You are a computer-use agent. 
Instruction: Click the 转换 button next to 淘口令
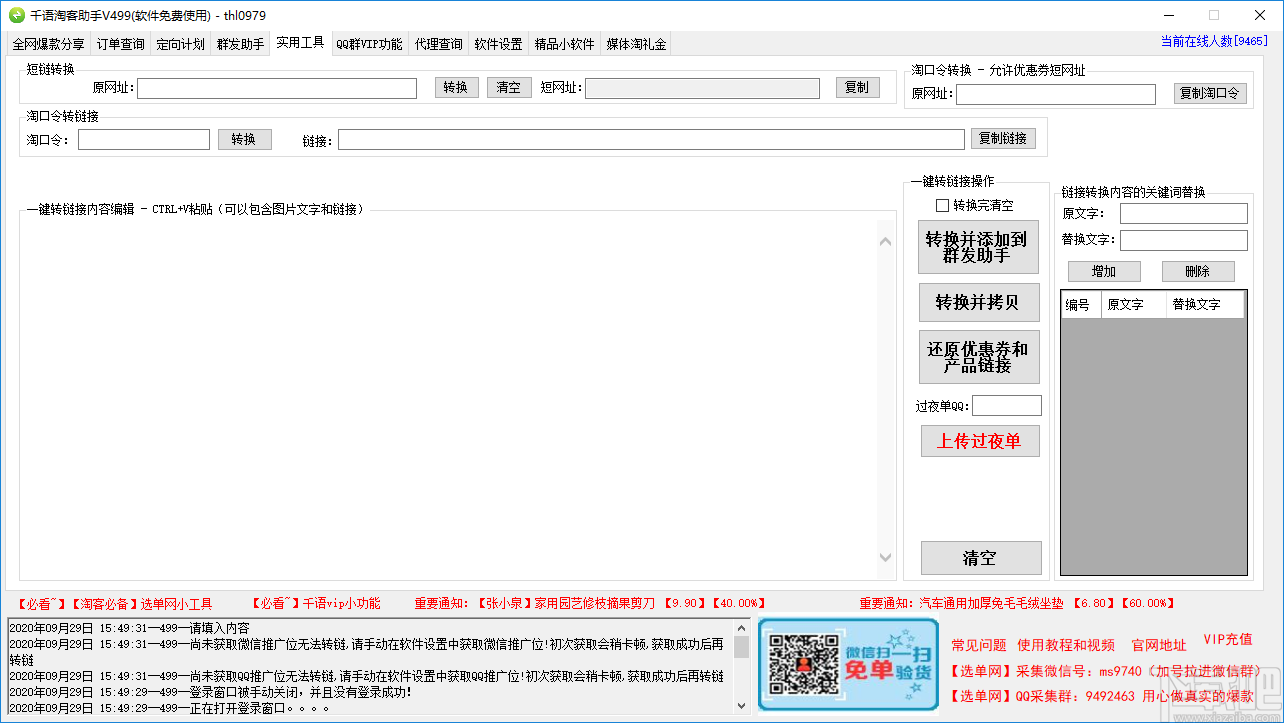point(244,139)
